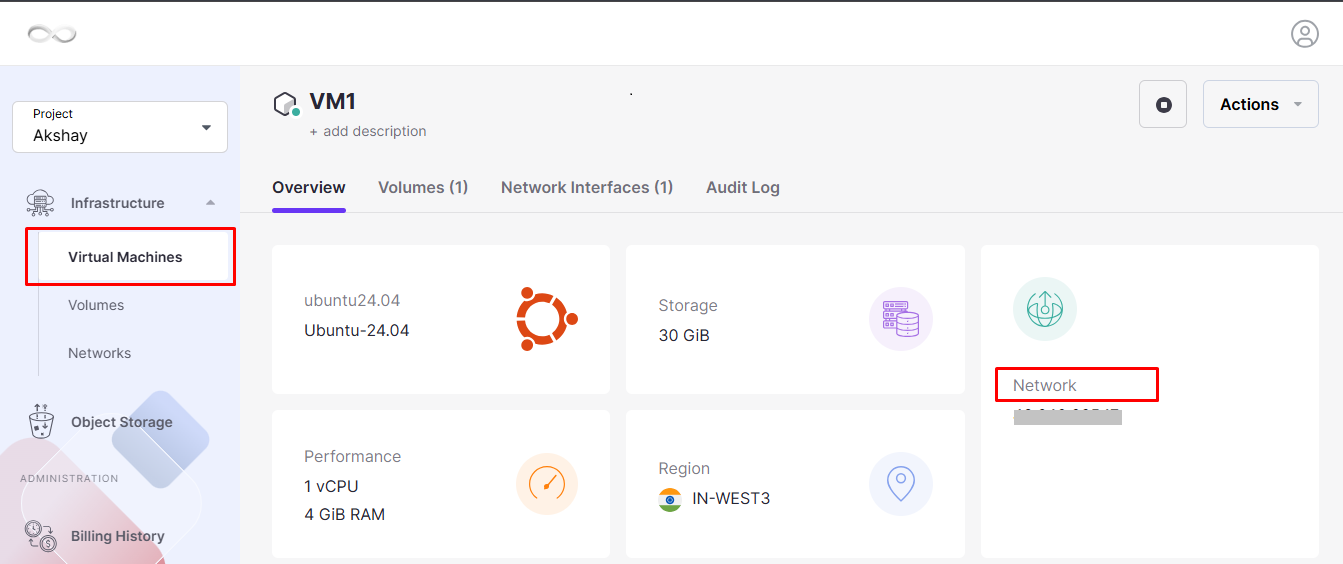Open the Actions dropdown menu
The height and width of the screenshot is (564, 1343).
tap(1260, 104)
